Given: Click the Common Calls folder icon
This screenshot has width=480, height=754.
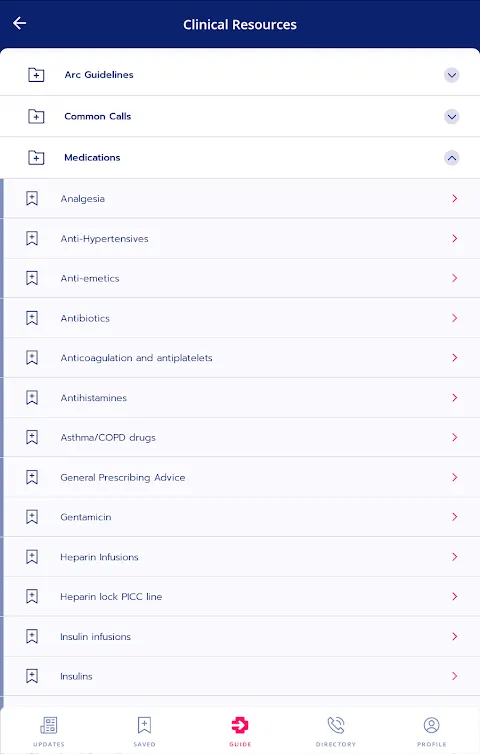Looking at the screenshot, I should 36,116.
